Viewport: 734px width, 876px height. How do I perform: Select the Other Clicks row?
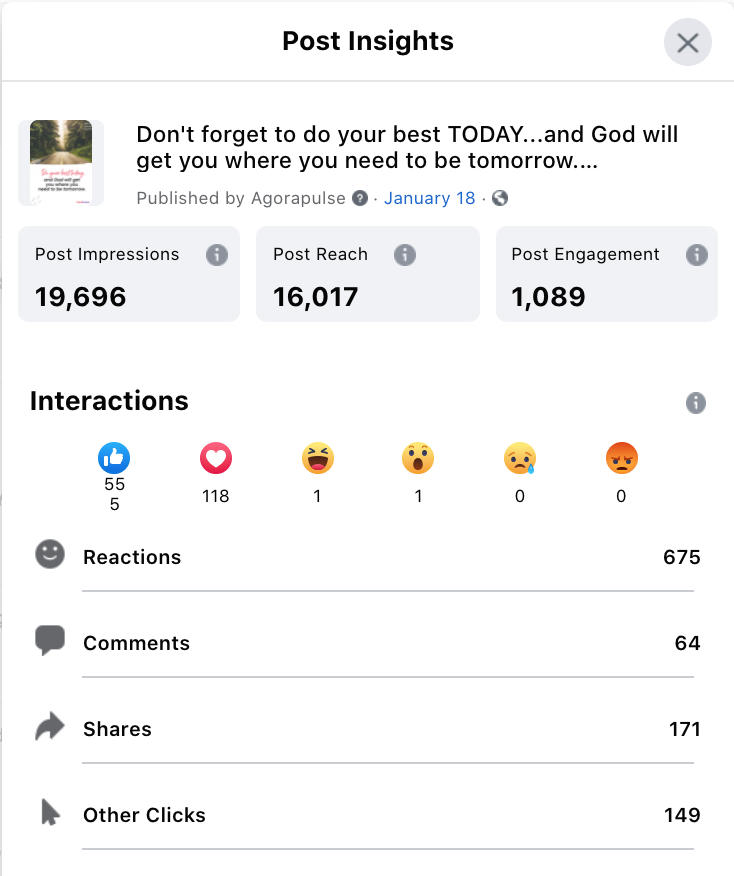coord(368,815)
